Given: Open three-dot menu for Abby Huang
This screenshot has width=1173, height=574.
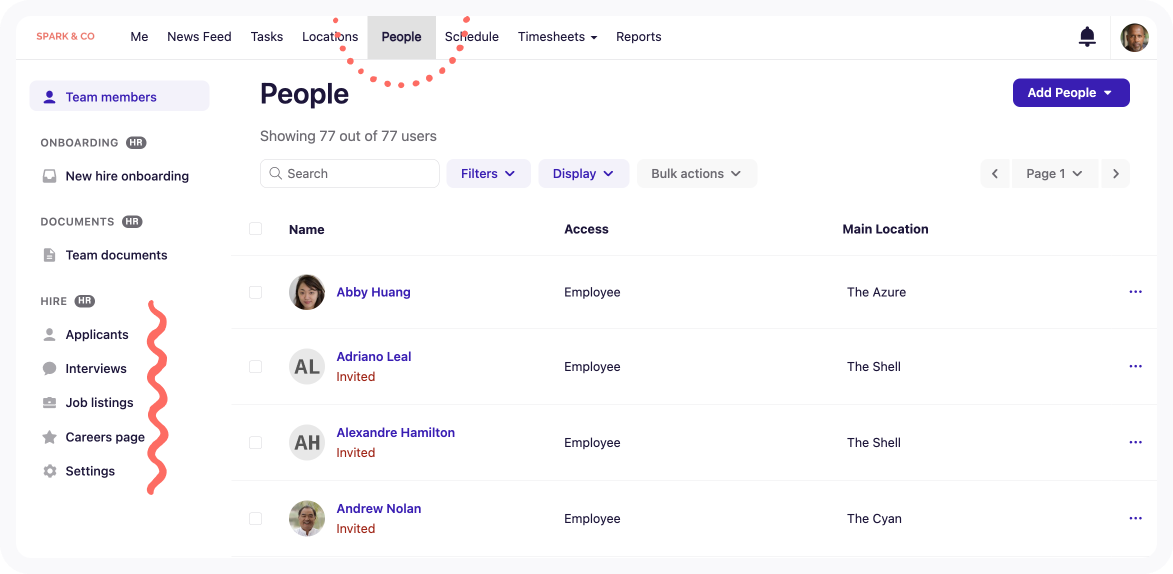Looking at the screenshot, I should pyautogui.click(x=1135, y=292).
